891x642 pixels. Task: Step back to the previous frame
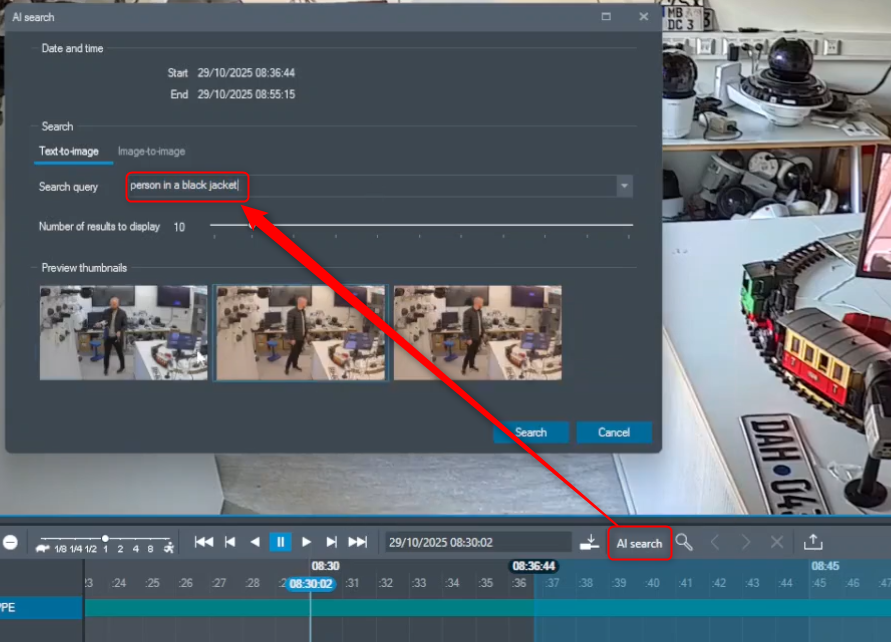click(230, 542)
